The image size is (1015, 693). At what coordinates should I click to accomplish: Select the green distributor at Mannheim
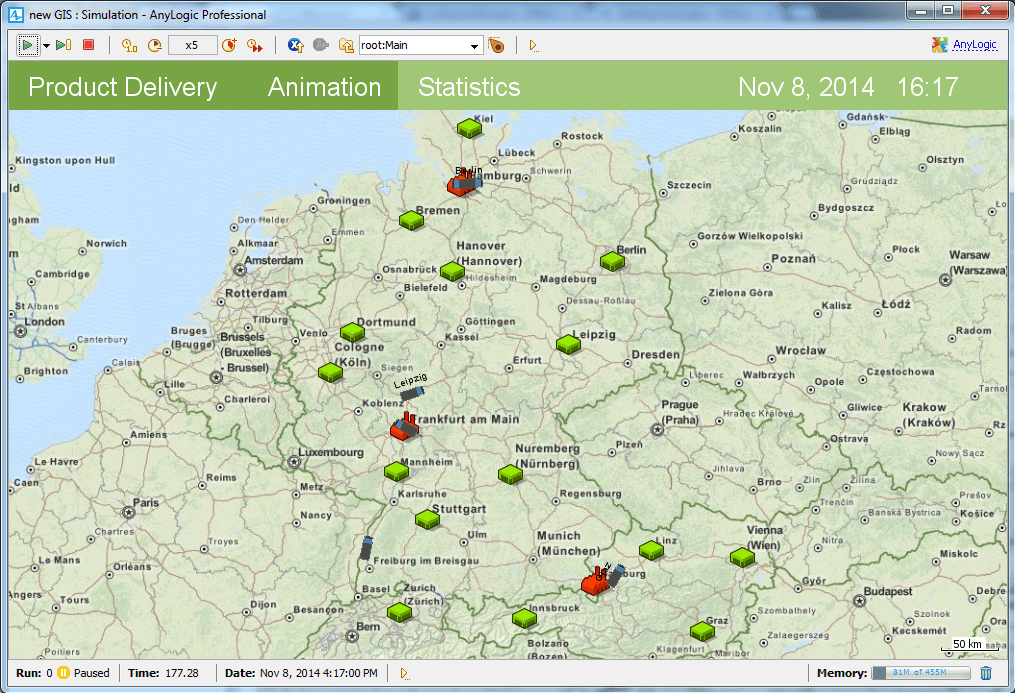pos(396,471)
